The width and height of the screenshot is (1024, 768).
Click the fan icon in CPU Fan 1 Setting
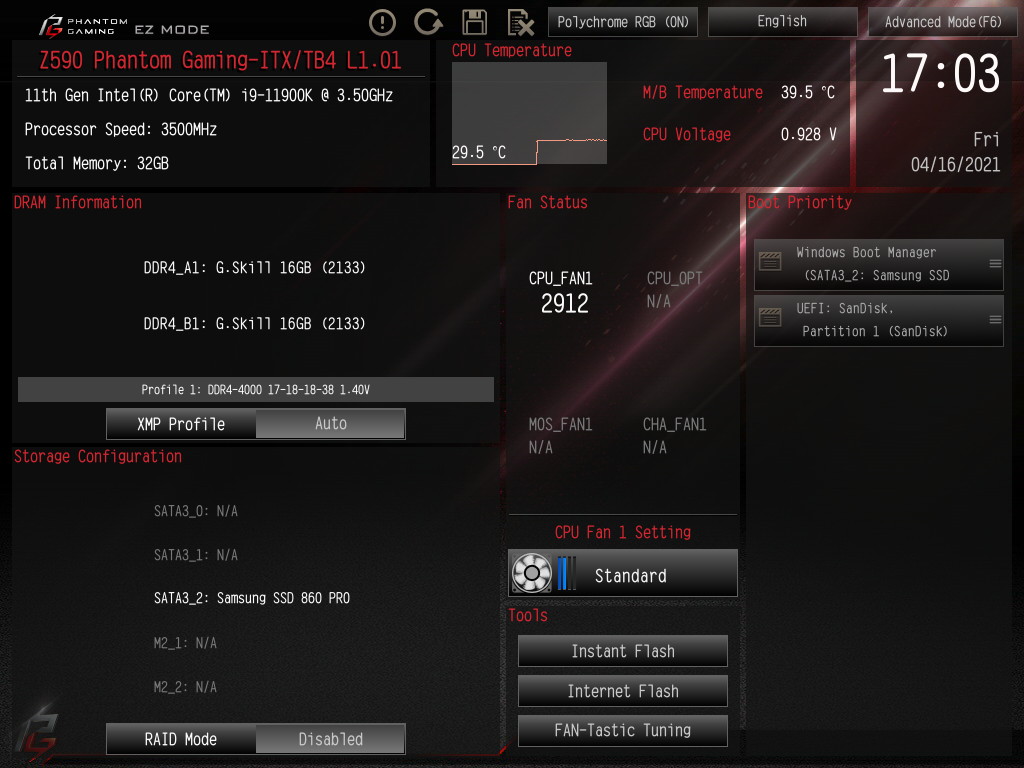[532, 573]
